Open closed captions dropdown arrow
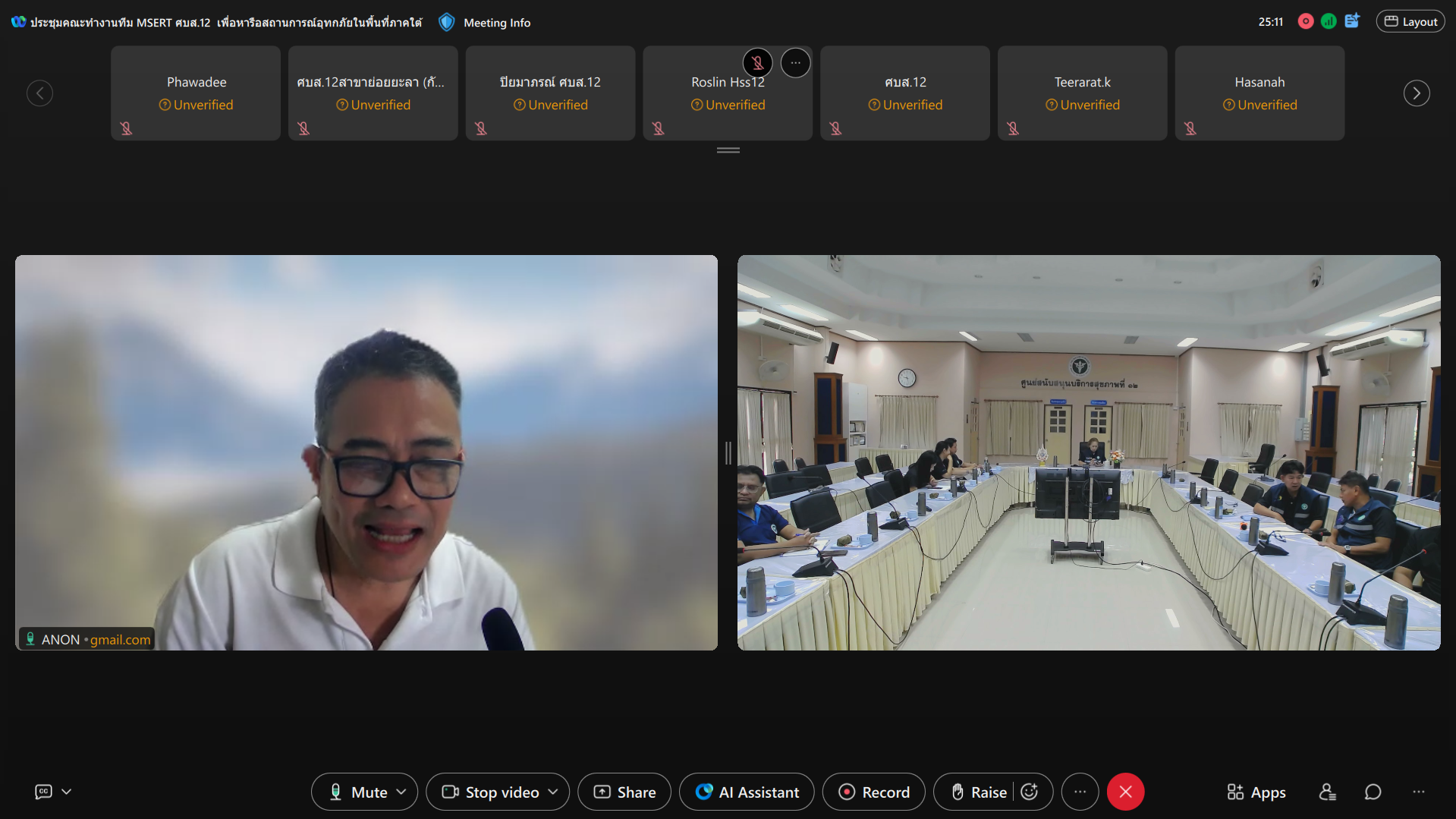The width and height of the screenshot is (1456, 819). click(67, 792)
